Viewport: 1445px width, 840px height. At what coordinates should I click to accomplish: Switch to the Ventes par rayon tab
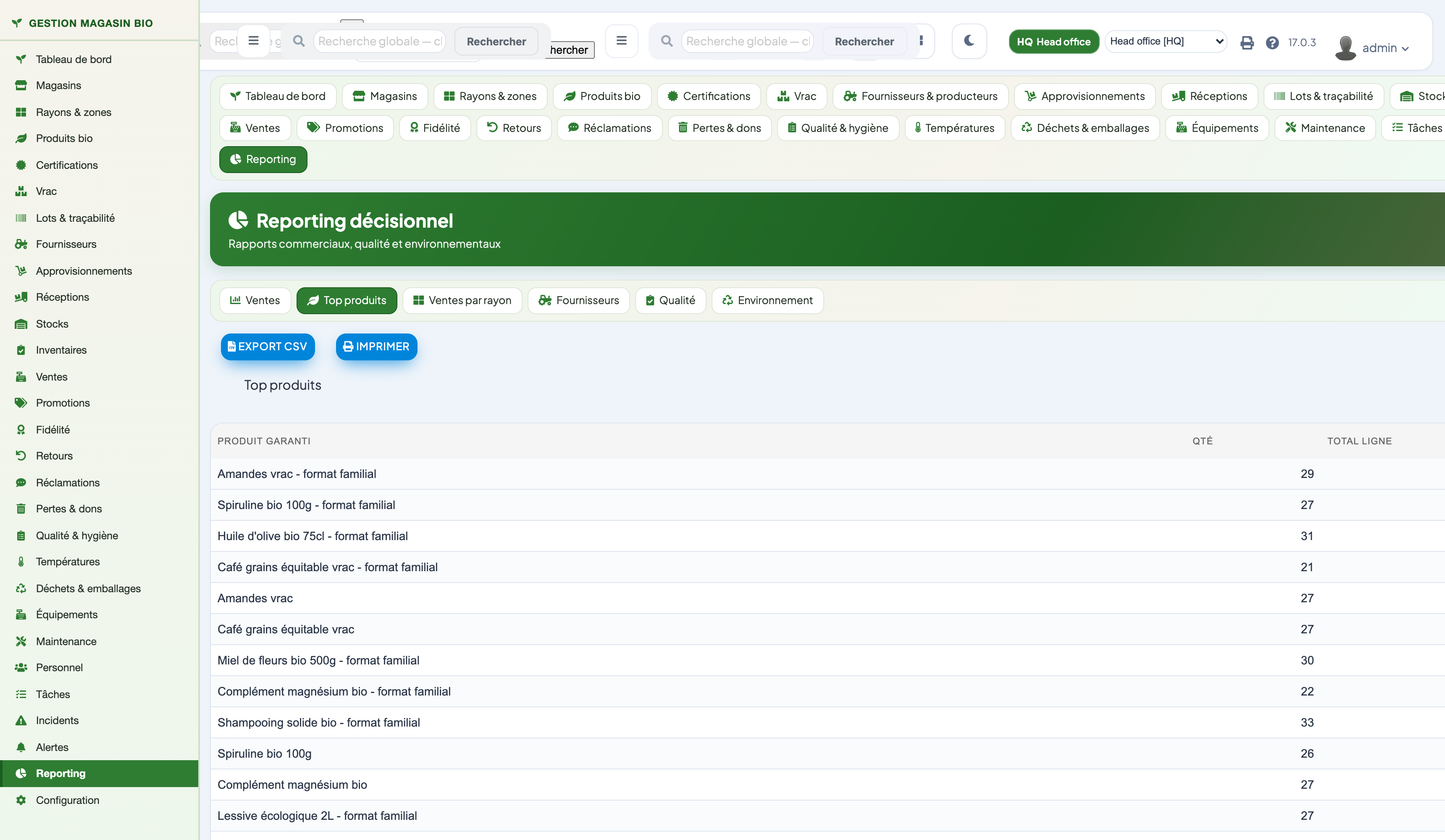click(x=462, y=300)
